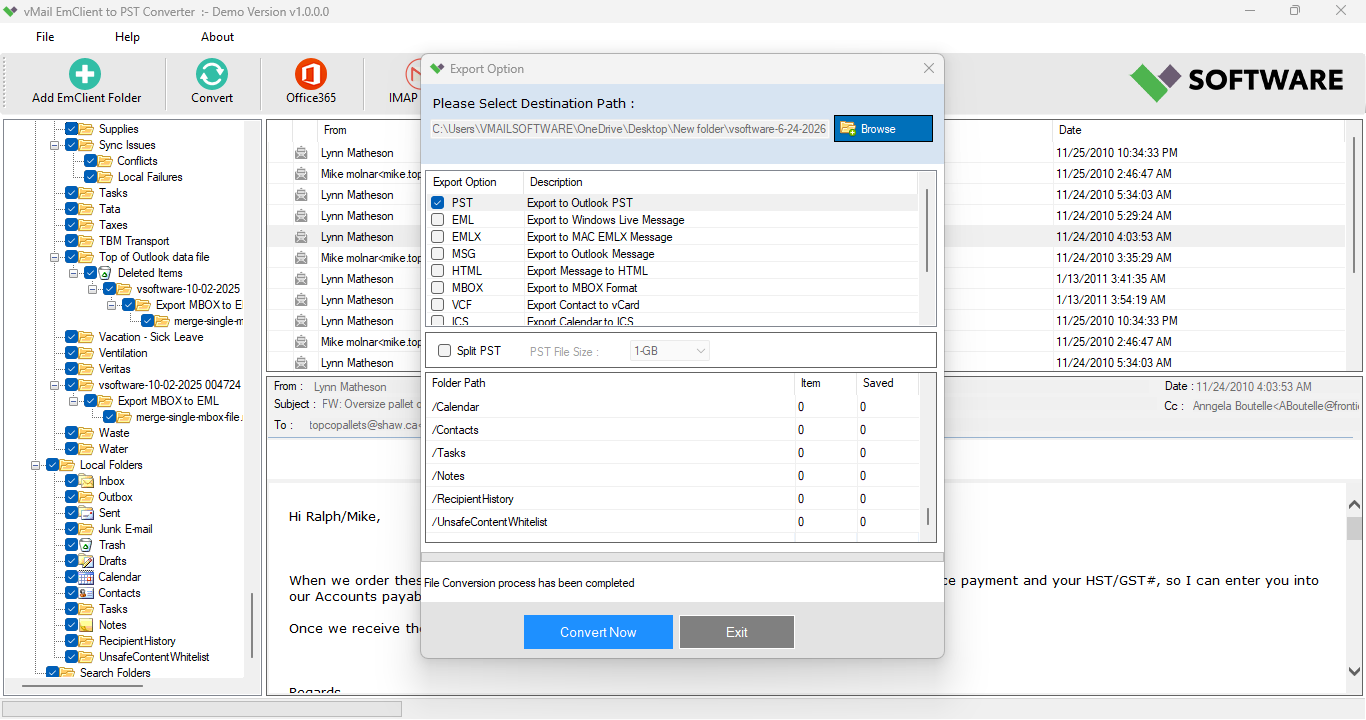Click the Outbox folder icon
Viewport: 1366px width, 720px height.
coord(87,497)
